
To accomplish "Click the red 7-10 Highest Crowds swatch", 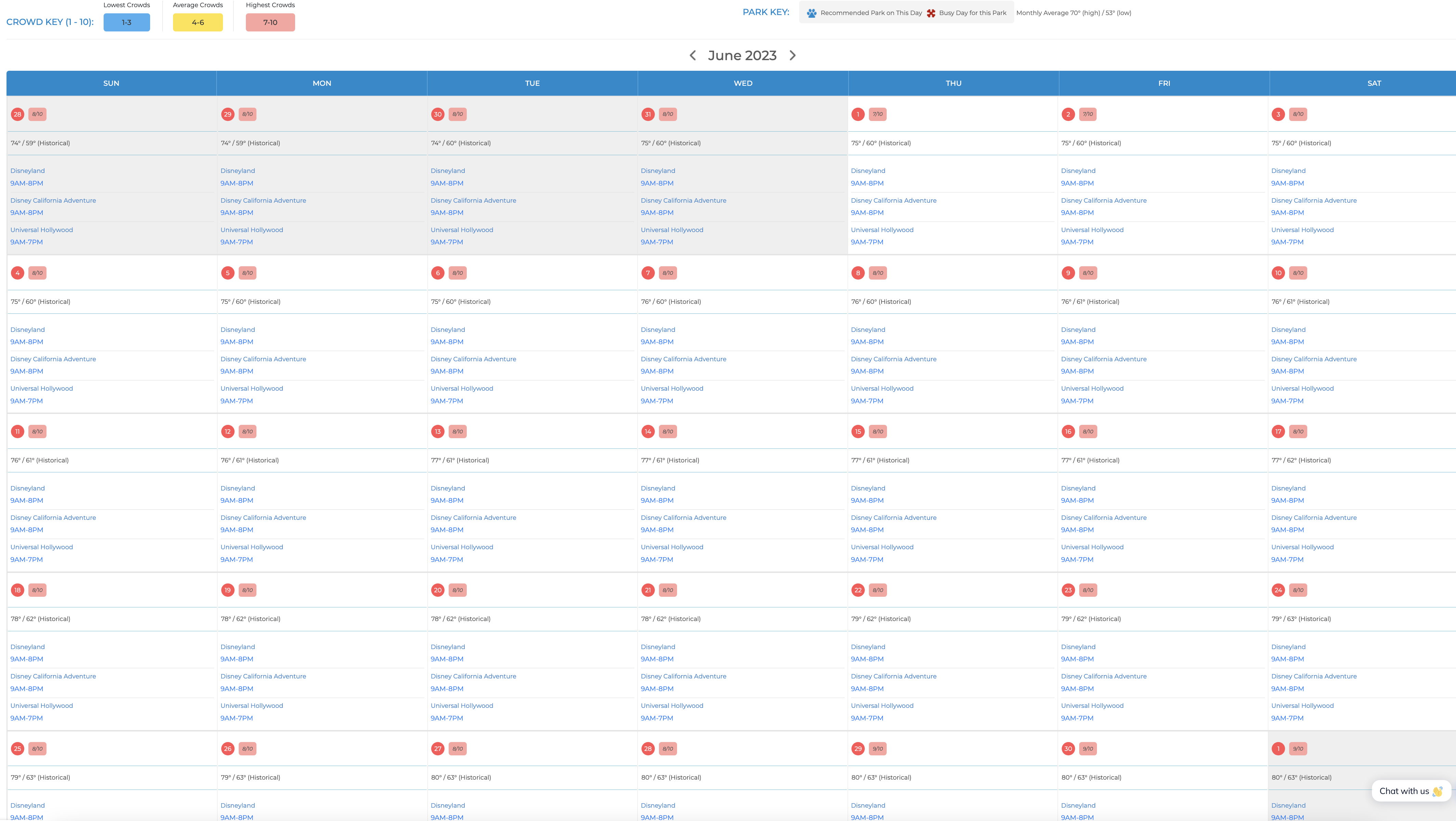I will (270, 23).
